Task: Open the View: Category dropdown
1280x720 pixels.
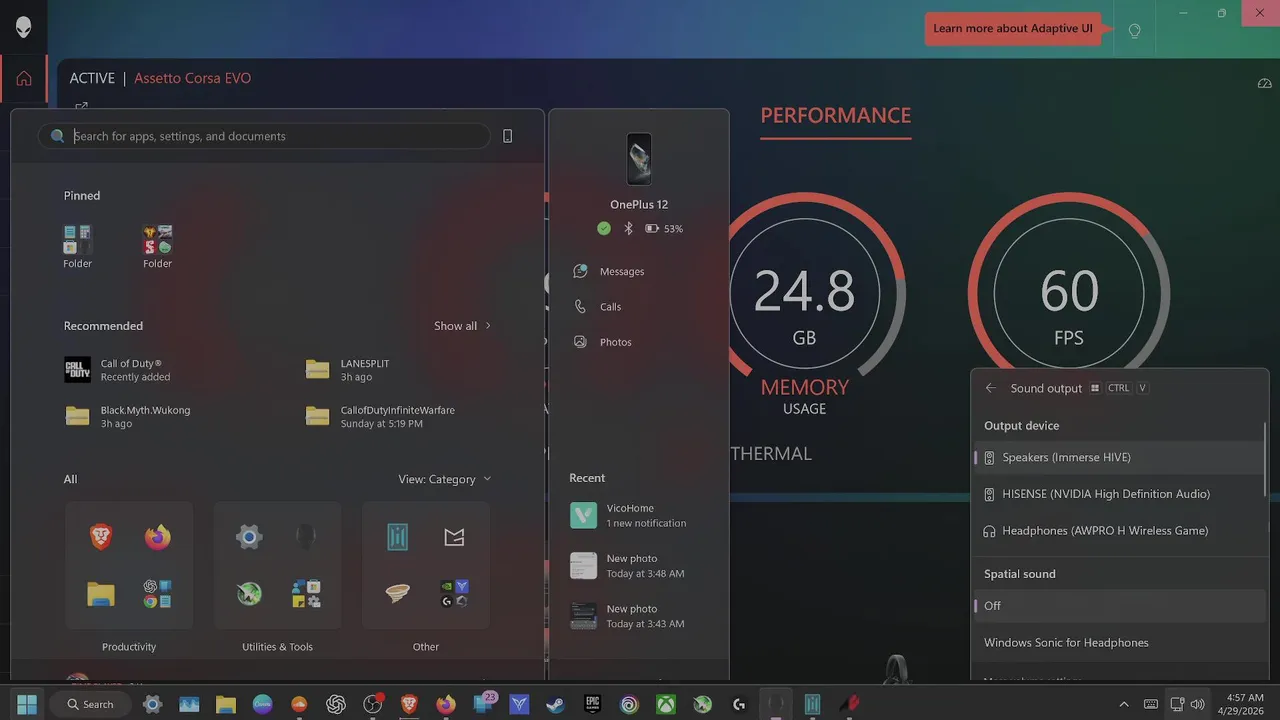Action: [445, 479]
